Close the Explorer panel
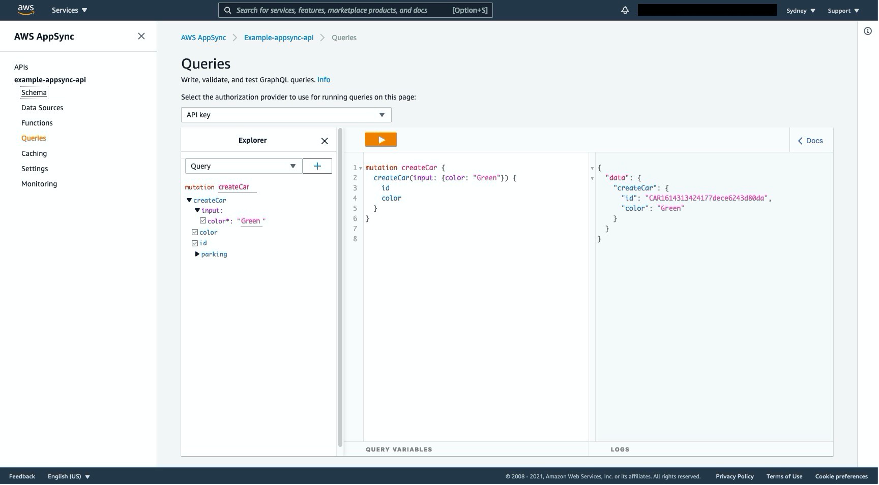The image size is (879, 485). pyautogui.click(x=324, y=141)
